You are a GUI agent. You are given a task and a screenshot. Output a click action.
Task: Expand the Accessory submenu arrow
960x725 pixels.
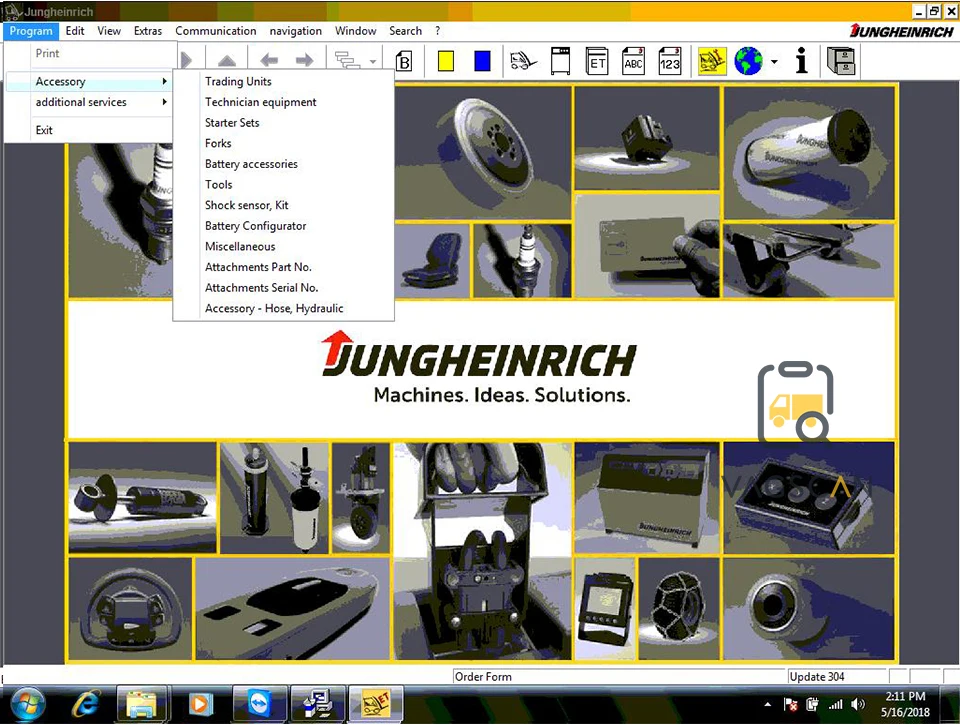tap(164, 81)
